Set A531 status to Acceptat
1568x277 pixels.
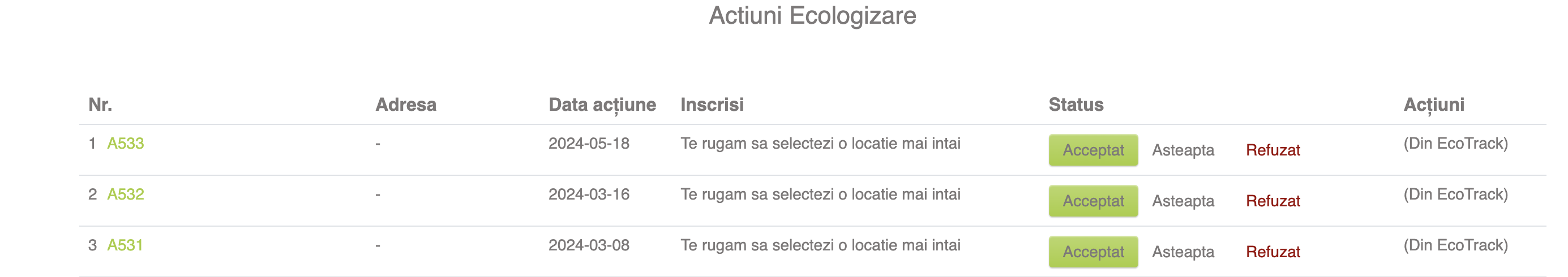[1093, 252]
